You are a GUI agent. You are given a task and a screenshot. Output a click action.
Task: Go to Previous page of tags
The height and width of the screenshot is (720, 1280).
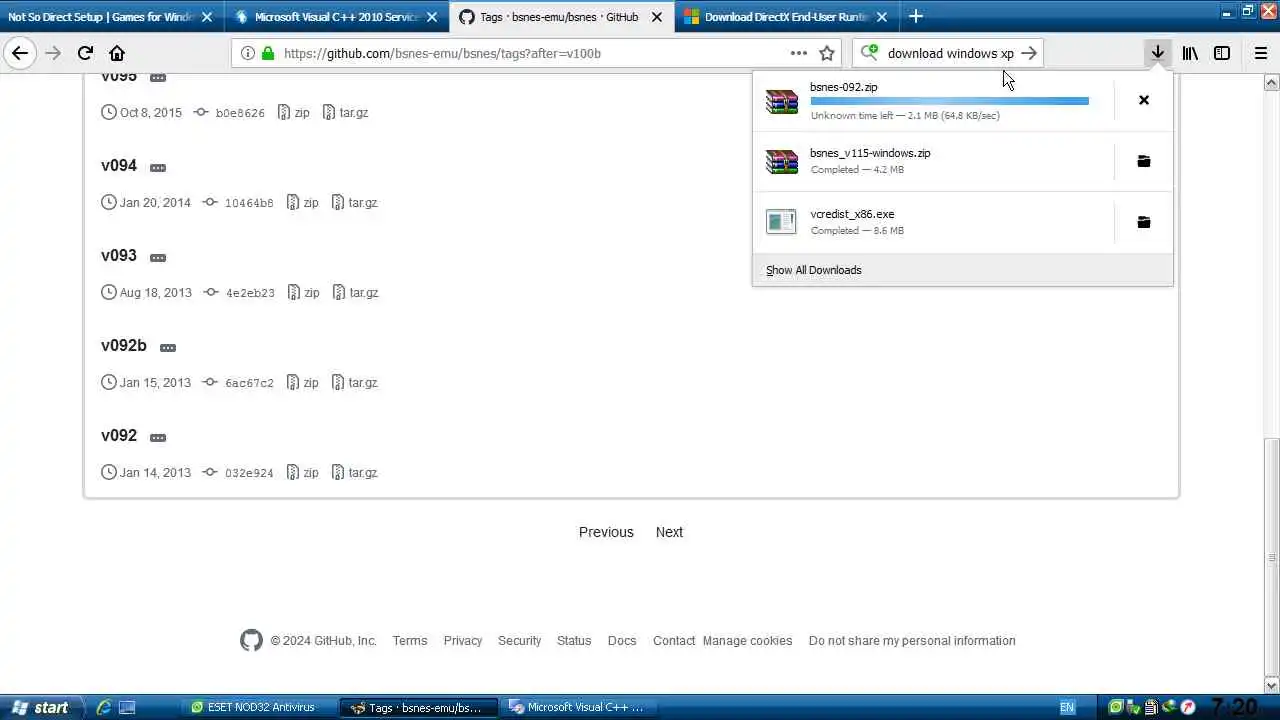pos(606,532)
